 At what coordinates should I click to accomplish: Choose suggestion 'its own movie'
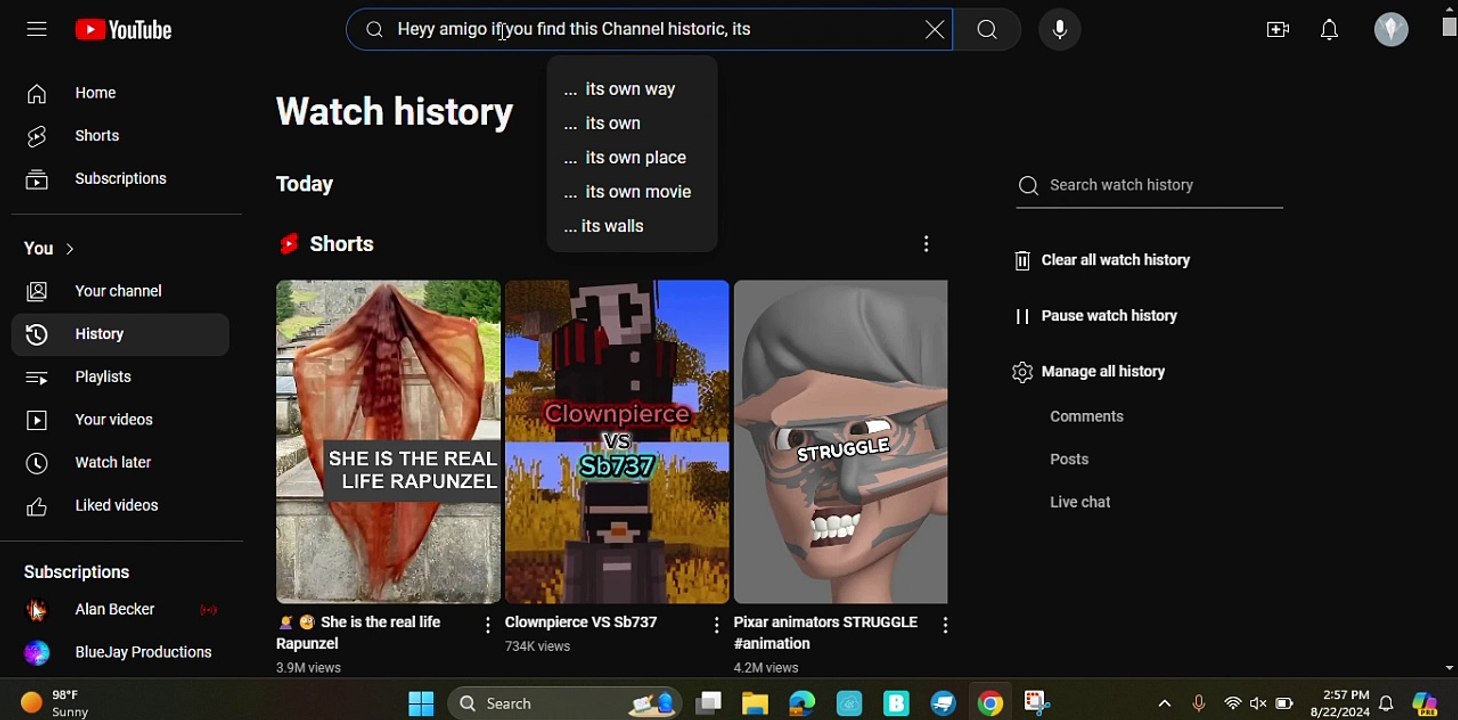[x=631, y=192]
